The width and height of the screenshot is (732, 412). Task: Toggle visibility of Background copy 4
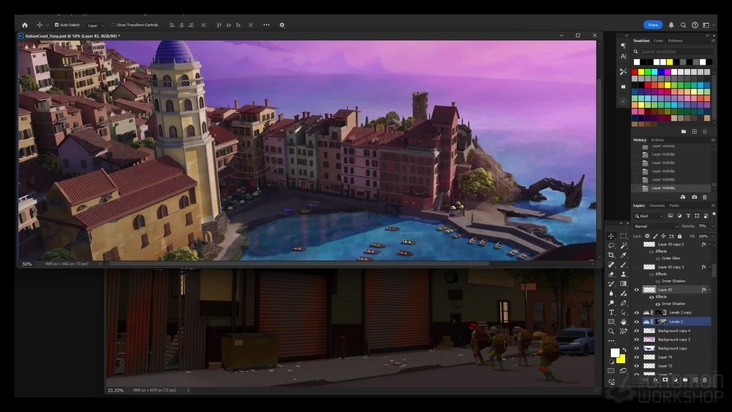coord(636,330)
